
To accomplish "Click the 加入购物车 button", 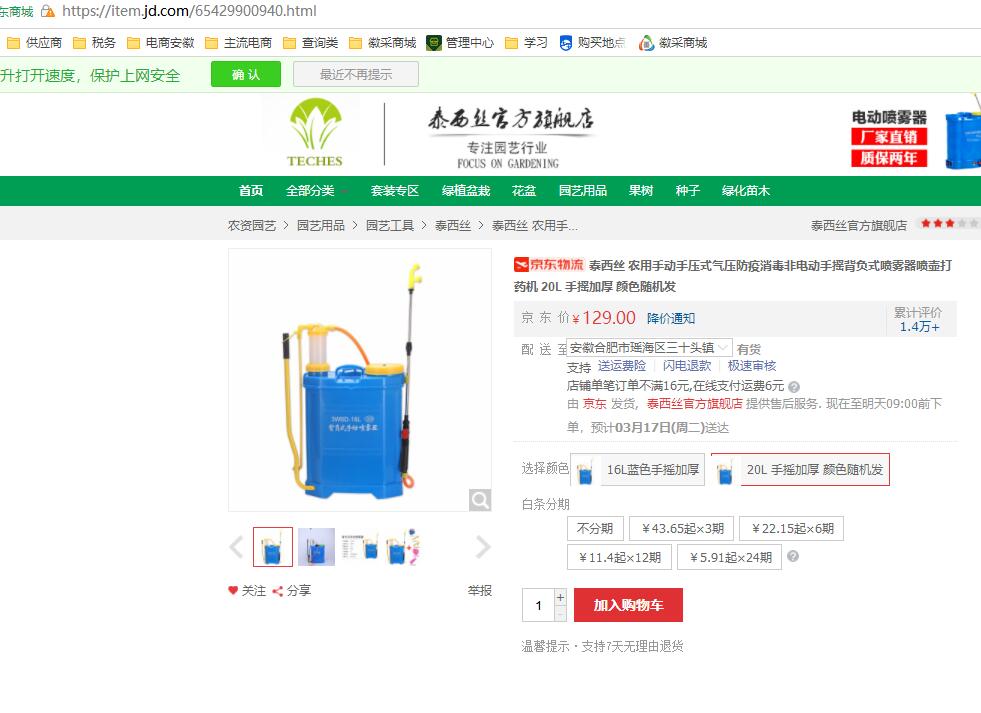I will [628, 605].
